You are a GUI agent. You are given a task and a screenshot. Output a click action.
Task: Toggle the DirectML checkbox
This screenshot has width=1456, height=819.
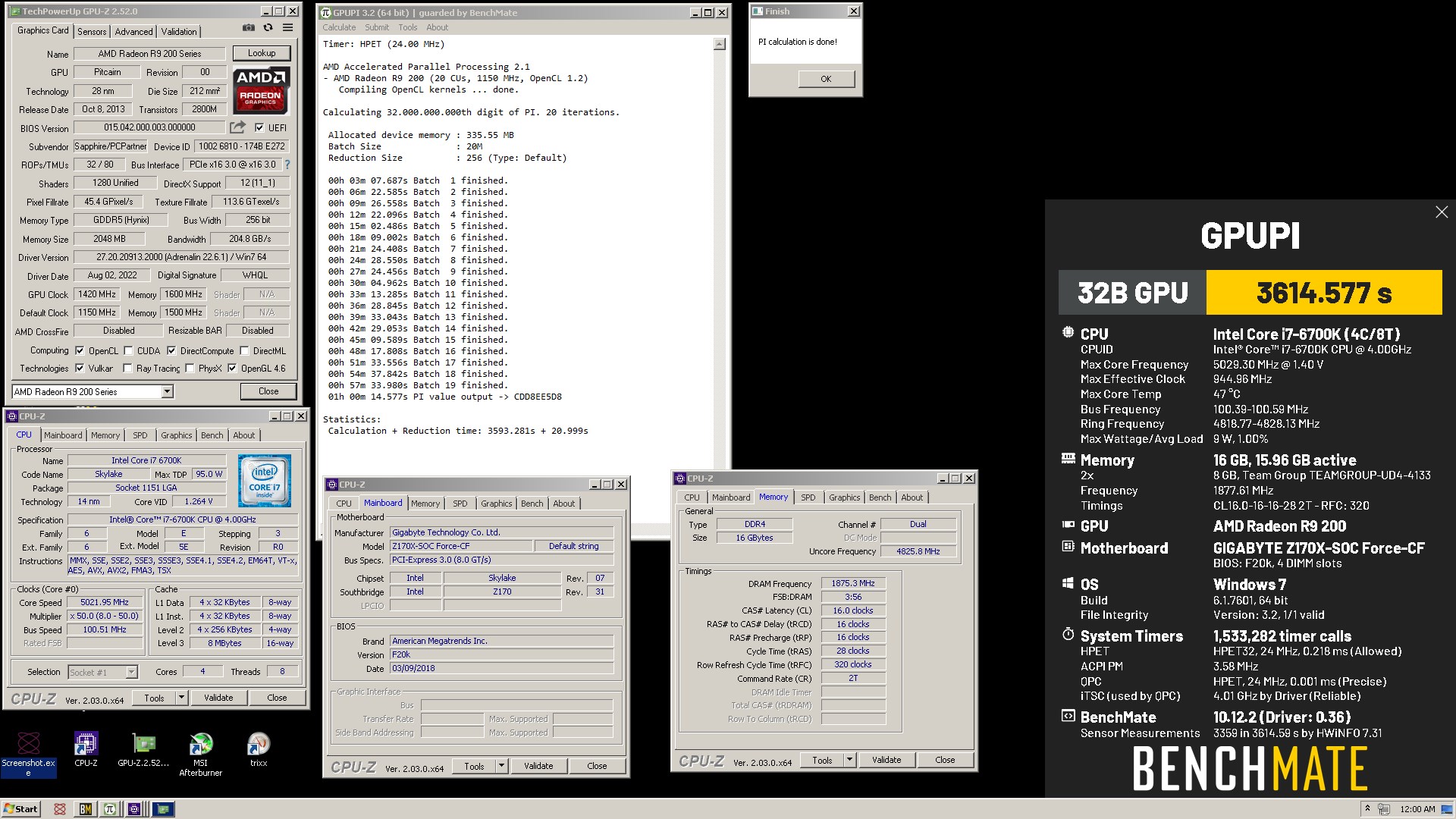[244, 351]
